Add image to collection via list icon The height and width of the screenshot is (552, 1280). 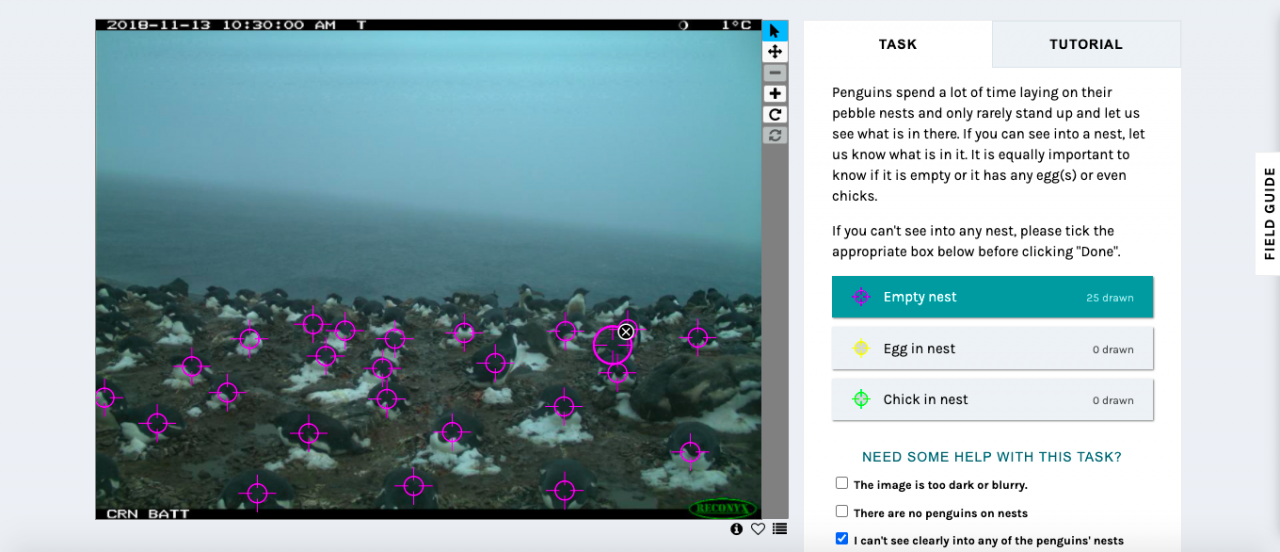[780, 529]
